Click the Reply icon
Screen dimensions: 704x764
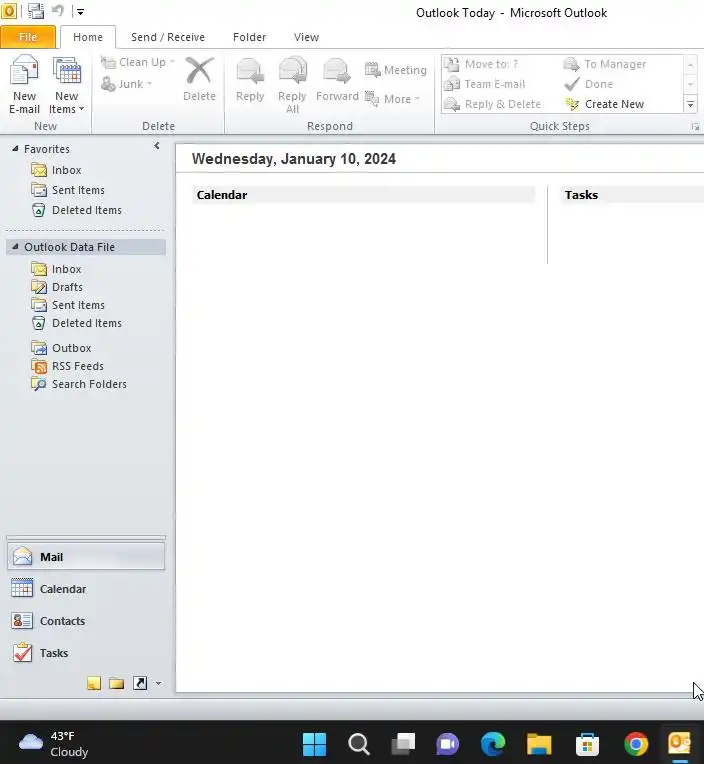click(x=250, y=79)
